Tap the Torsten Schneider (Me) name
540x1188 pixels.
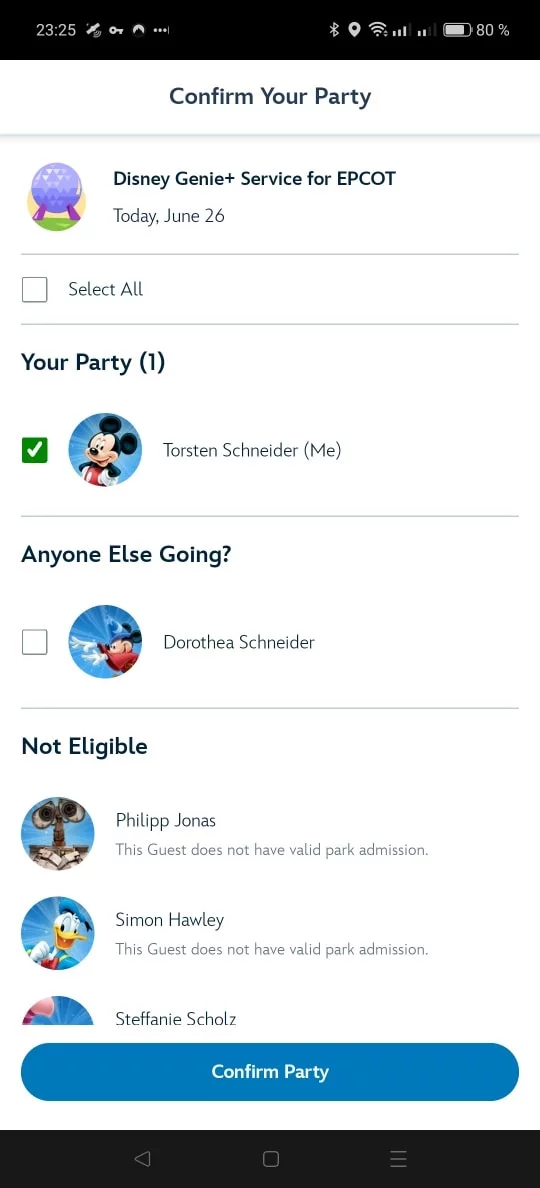[x=252, y=450]
